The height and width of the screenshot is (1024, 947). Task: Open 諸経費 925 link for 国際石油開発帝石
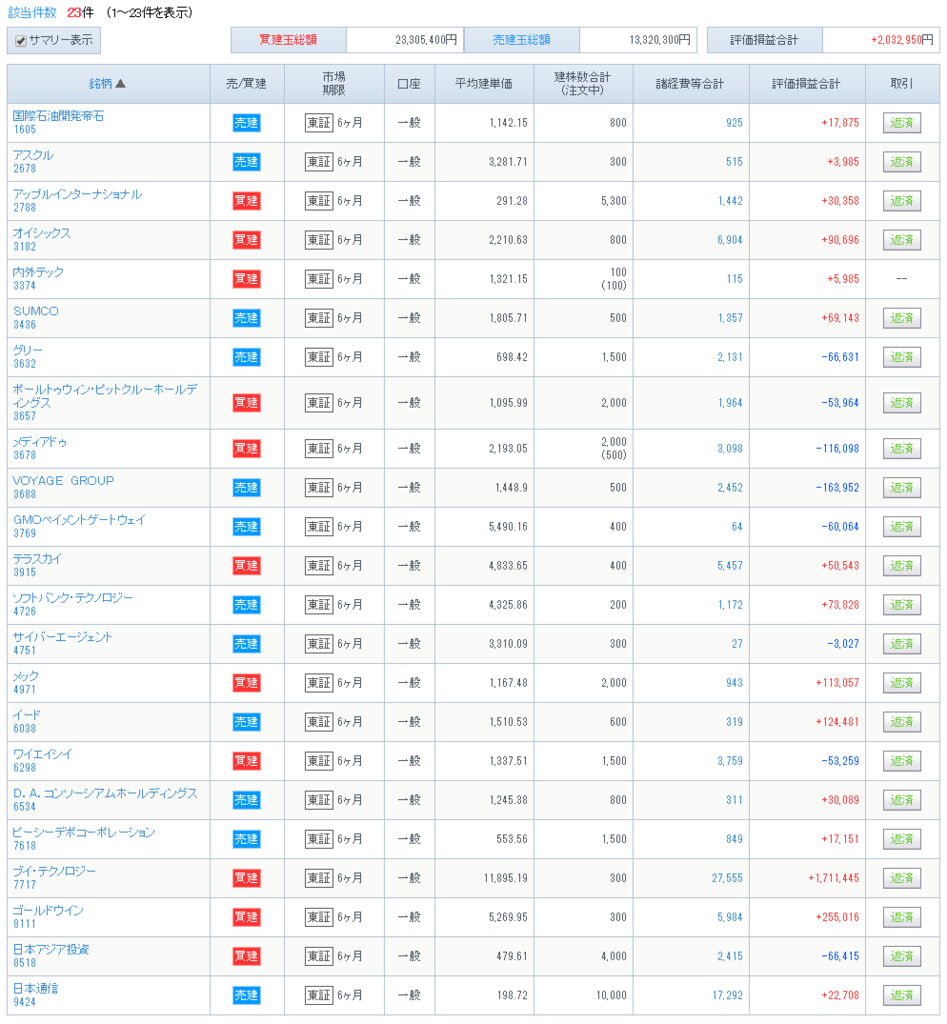coord(734,123)
